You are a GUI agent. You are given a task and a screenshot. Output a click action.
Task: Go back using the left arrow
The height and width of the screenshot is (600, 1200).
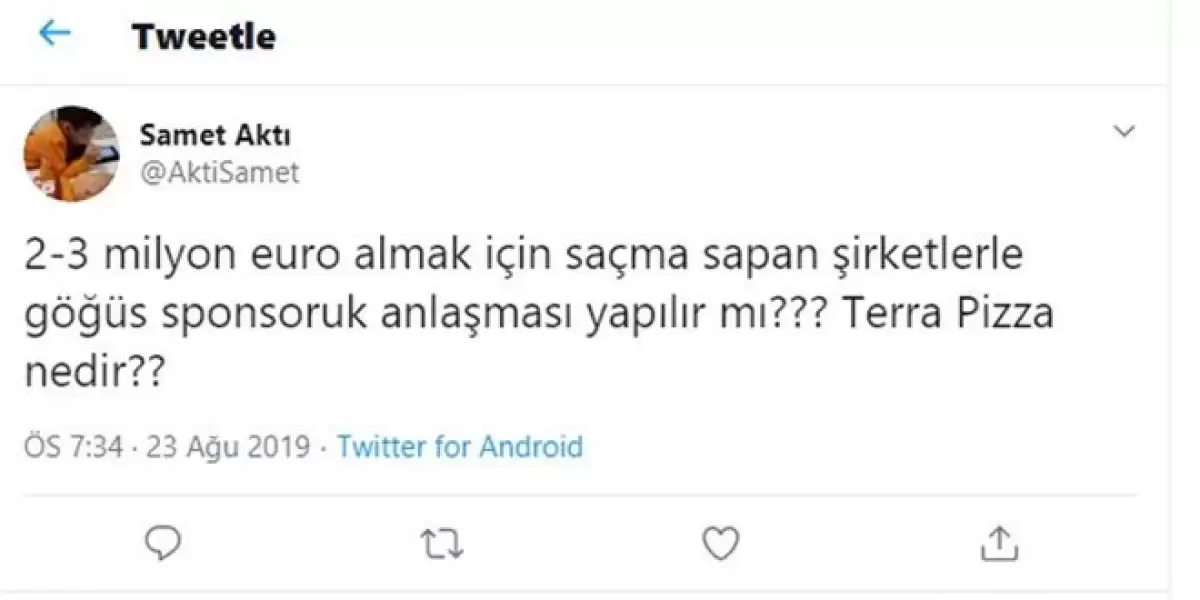[54, 35]
